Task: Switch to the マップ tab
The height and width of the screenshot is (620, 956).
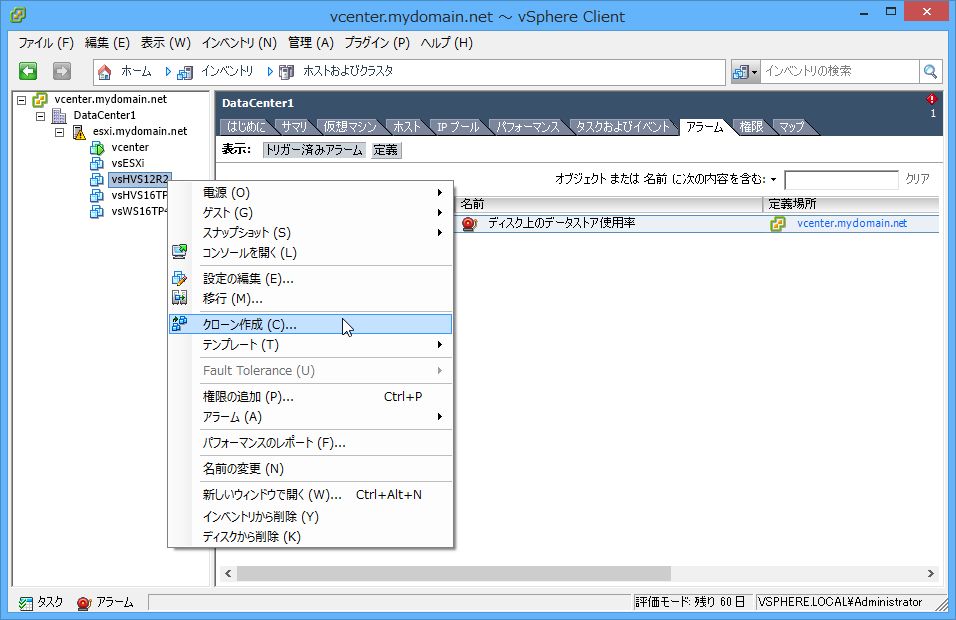Action: [791, 127]
